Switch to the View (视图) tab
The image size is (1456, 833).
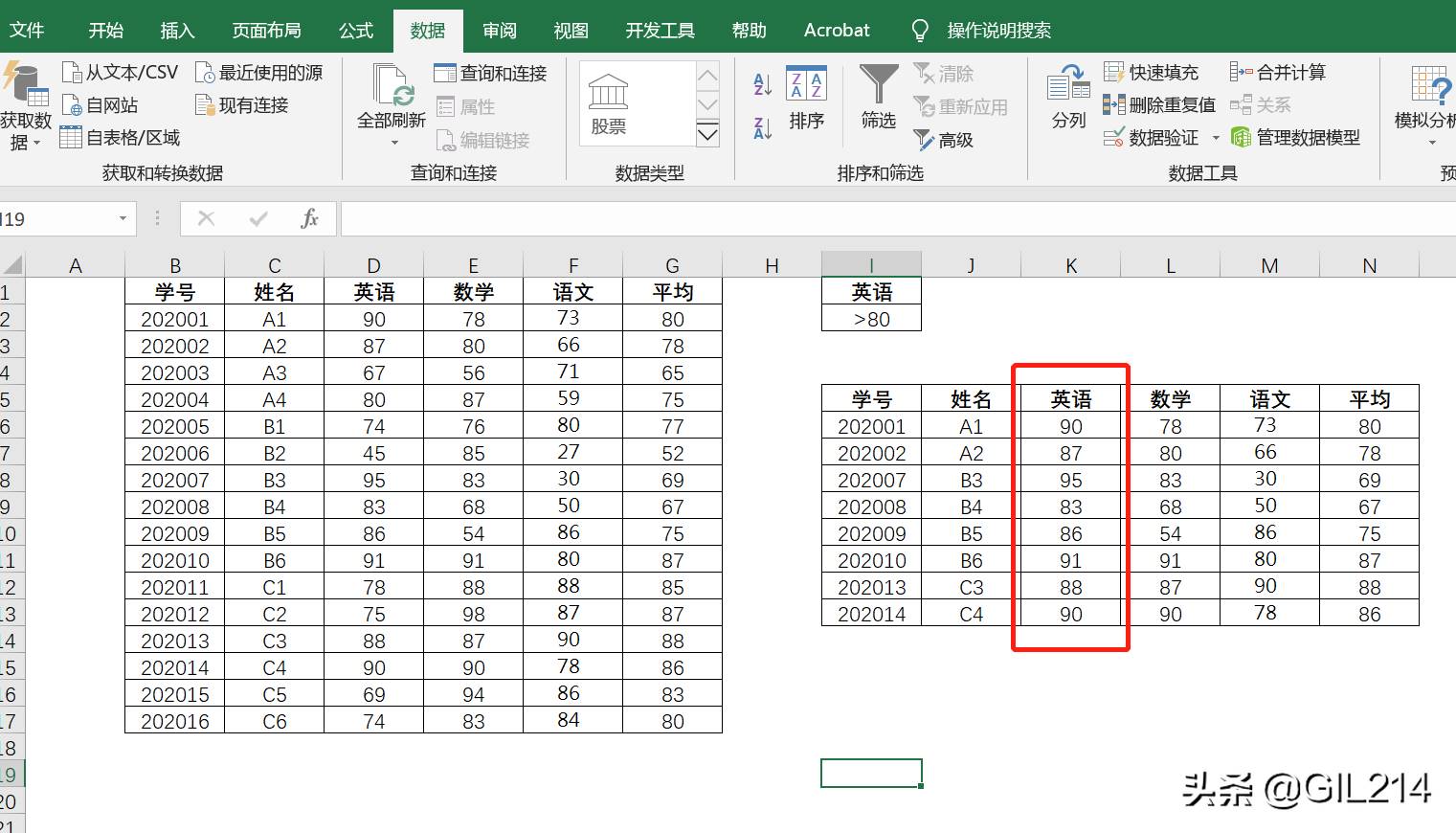571,31
